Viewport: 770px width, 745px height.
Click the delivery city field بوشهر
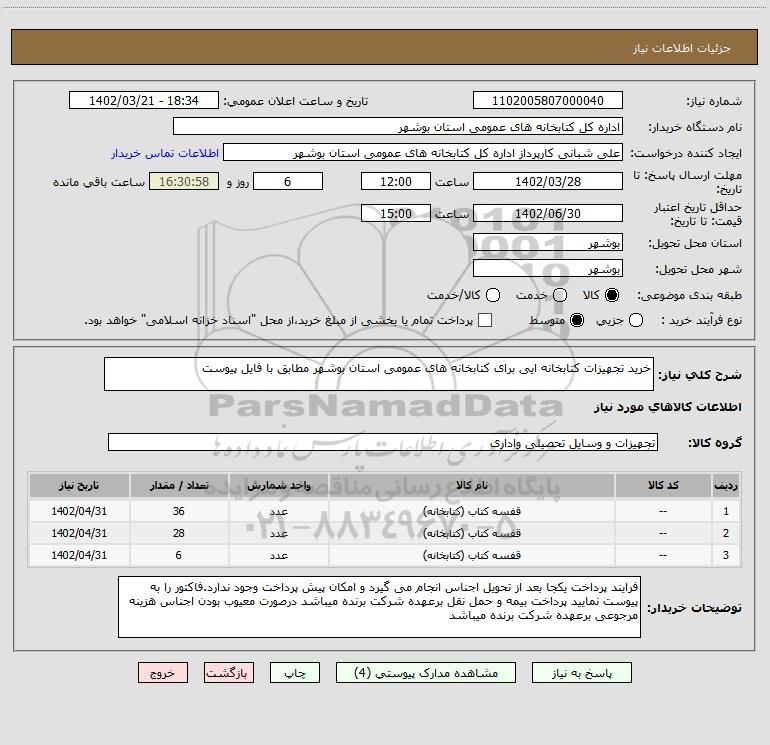[x=548, y=269]
